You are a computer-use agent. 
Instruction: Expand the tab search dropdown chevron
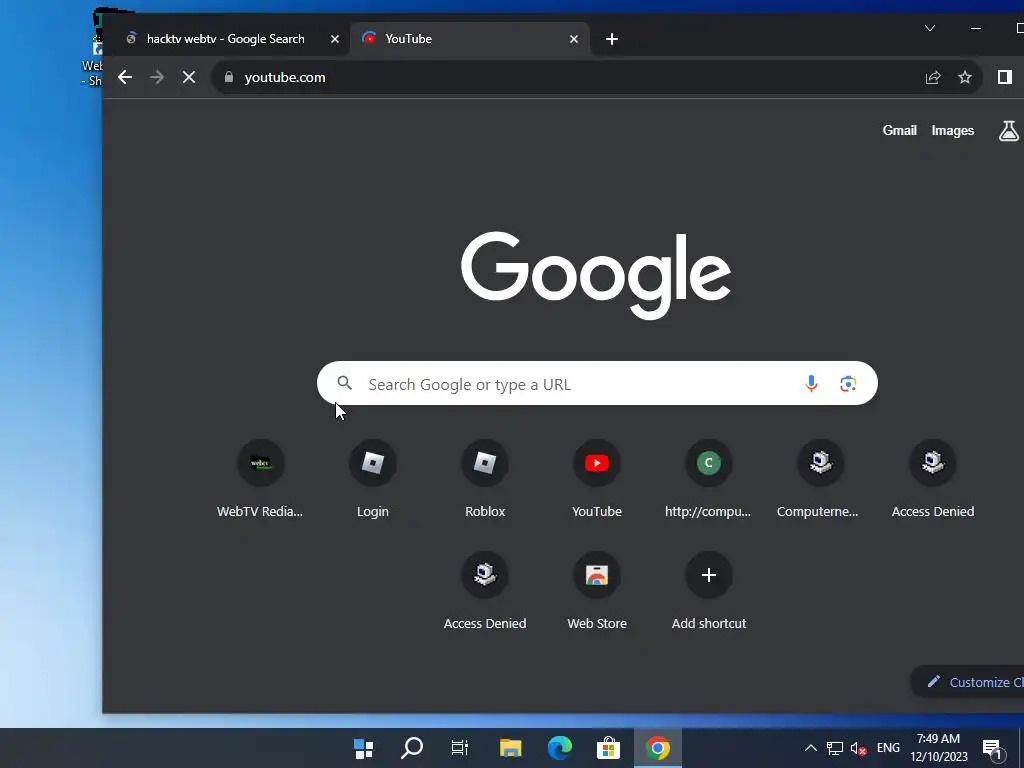coord(930,28)
